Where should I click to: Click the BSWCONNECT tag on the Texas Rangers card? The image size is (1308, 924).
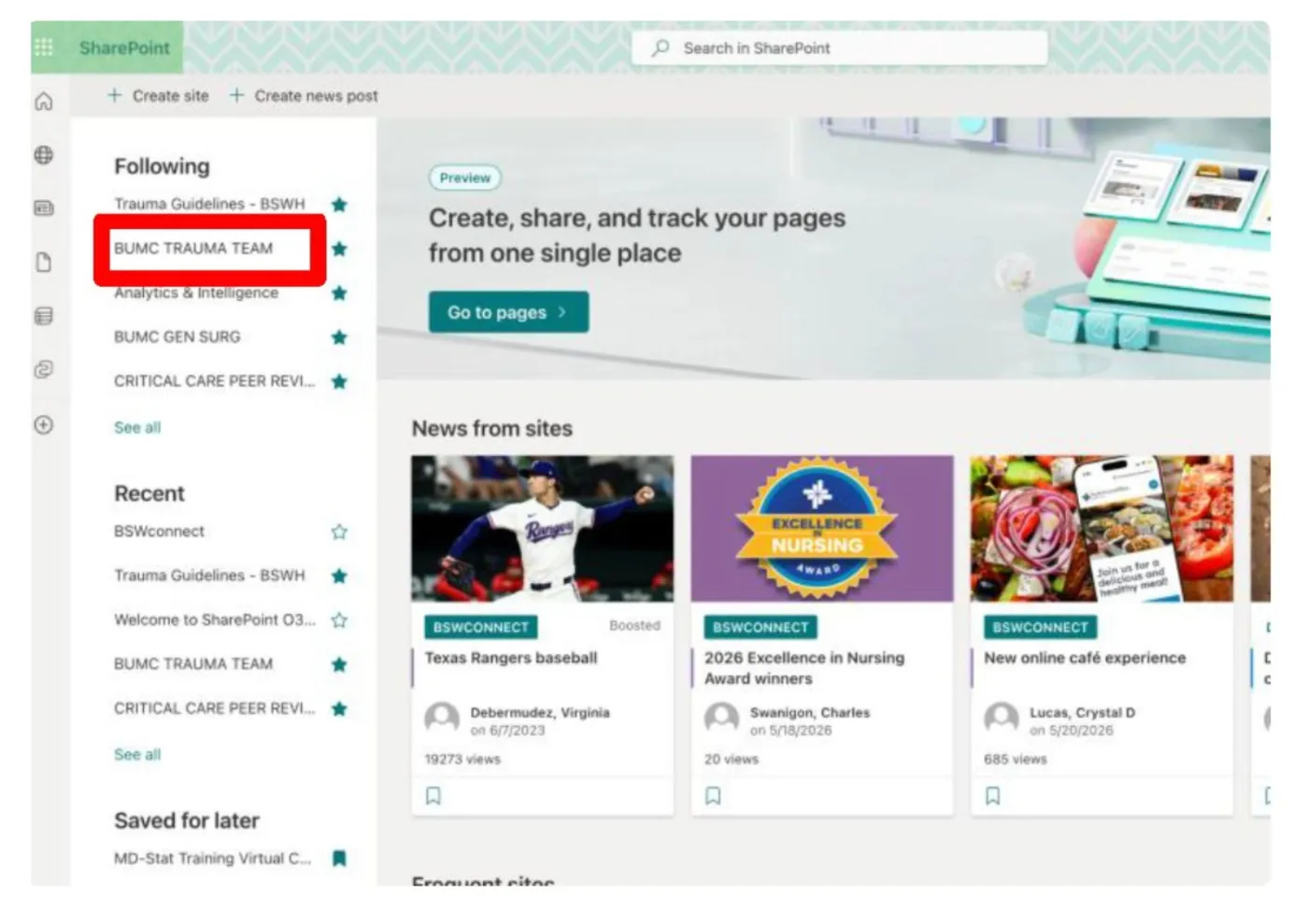click(481, 627)
